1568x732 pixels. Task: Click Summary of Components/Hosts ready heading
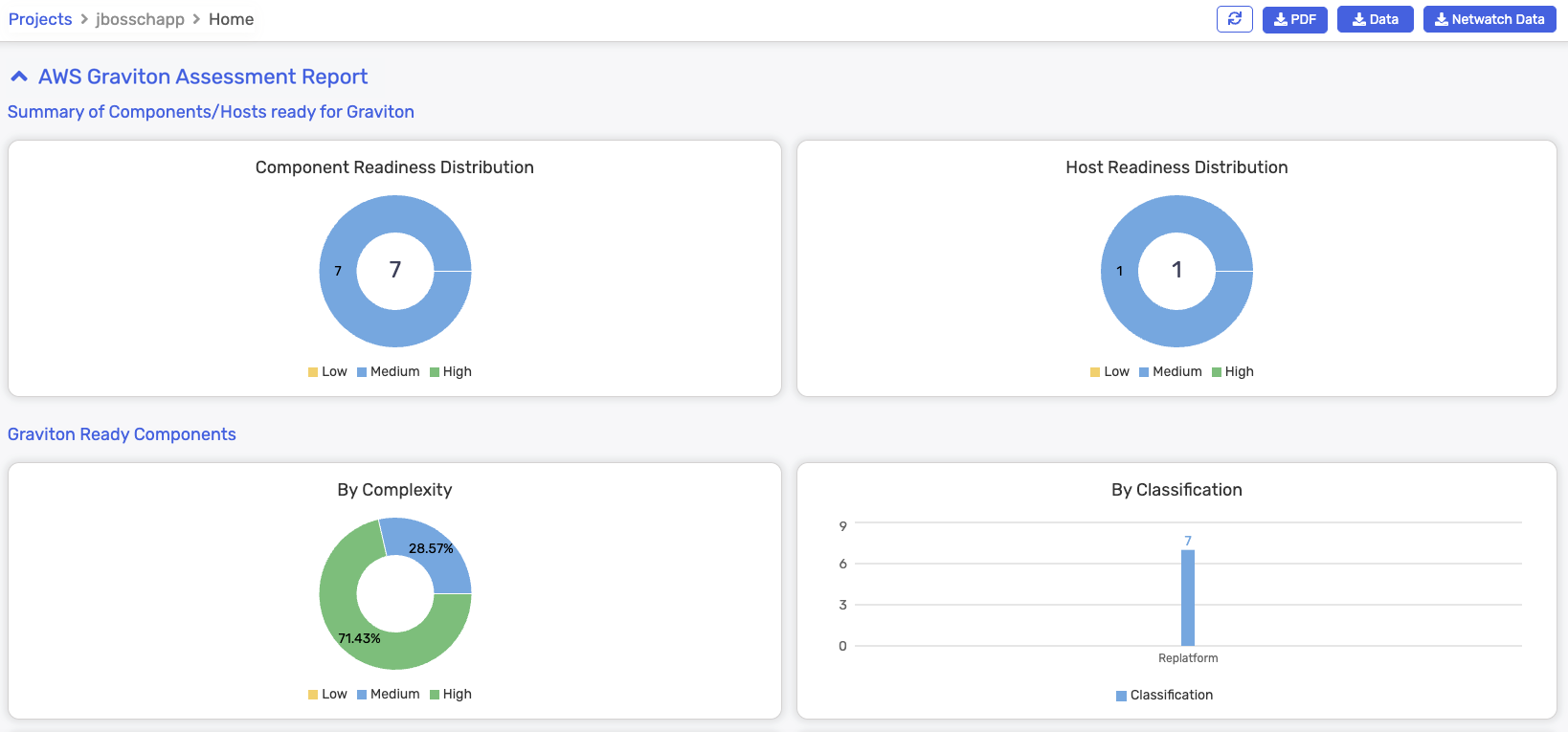[211, 112]
